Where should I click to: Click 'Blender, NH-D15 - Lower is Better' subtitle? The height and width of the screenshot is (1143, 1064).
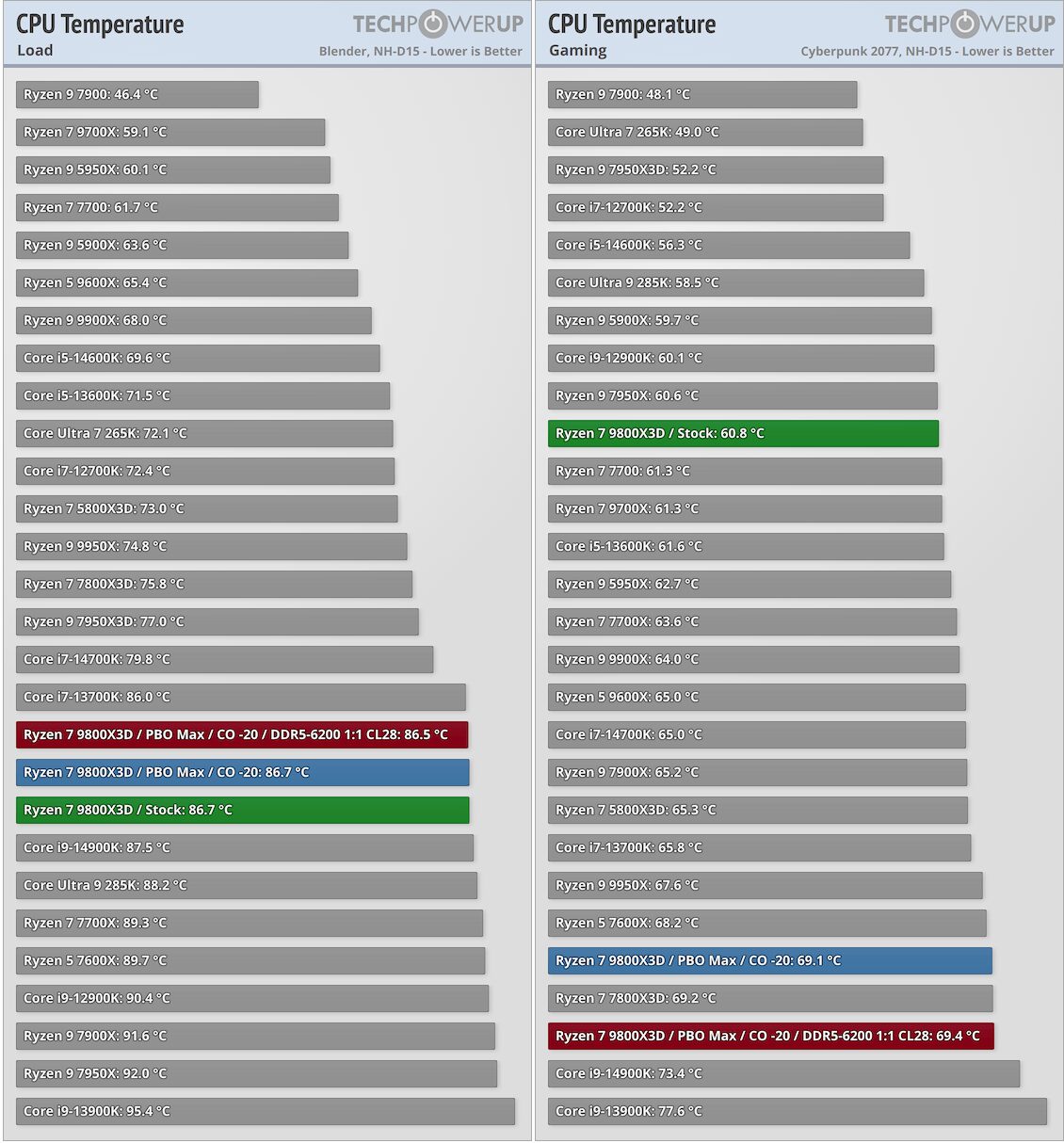[x=421, y=51]
